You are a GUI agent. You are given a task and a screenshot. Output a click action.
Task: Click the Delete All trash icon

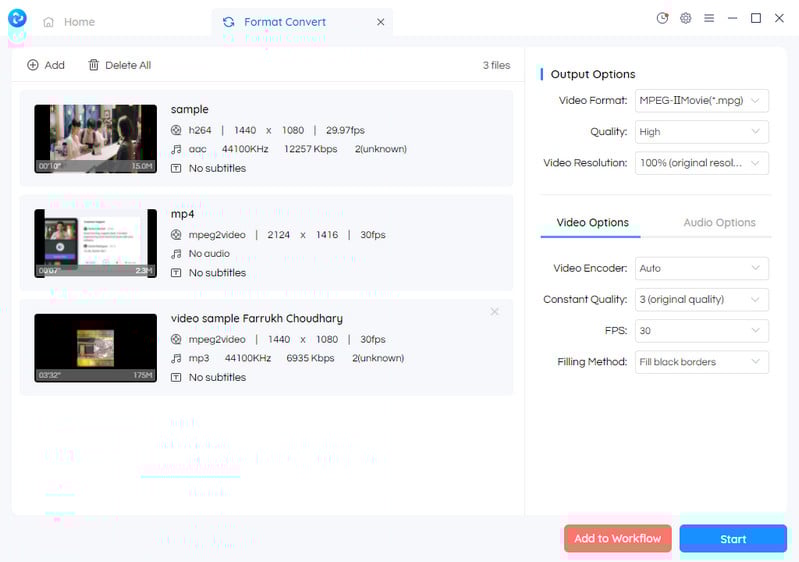[94, 65]
